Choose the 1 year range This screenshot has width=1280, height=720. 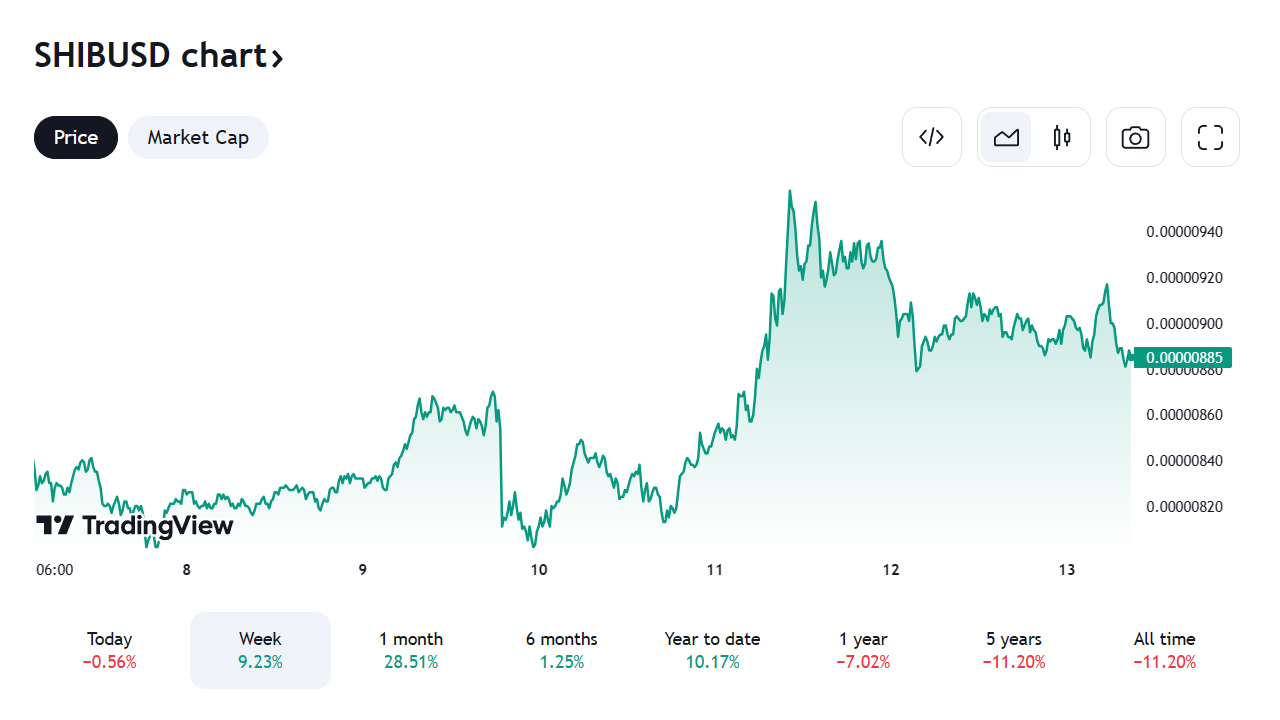(x=863, y=650)
